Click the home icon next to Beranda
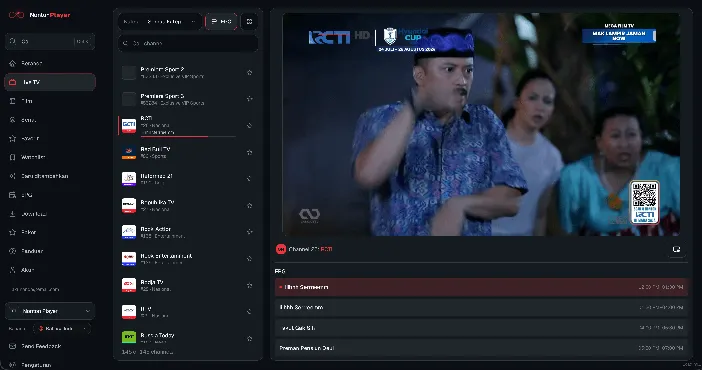 click(13, 63)
